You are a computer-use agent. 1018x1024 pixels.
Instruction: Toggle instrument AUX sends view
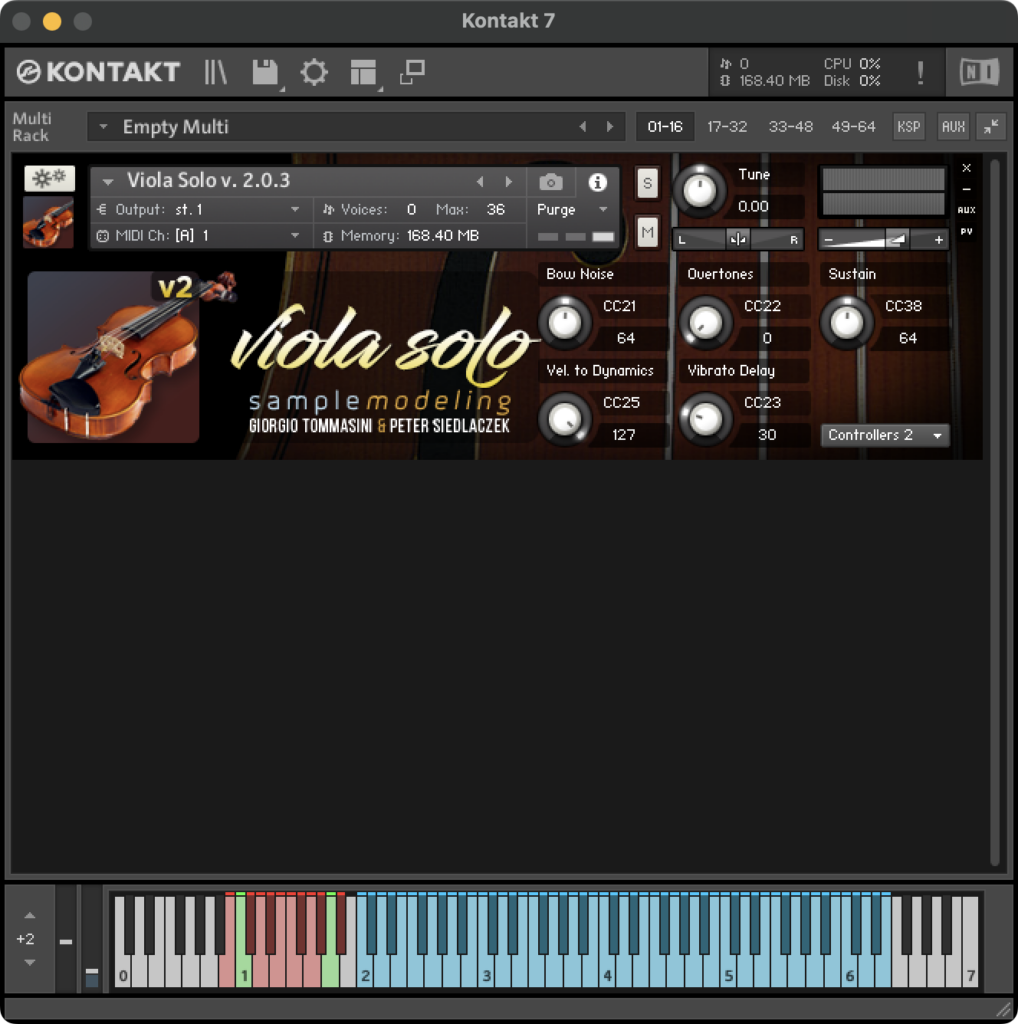click(x=966, y=210)
